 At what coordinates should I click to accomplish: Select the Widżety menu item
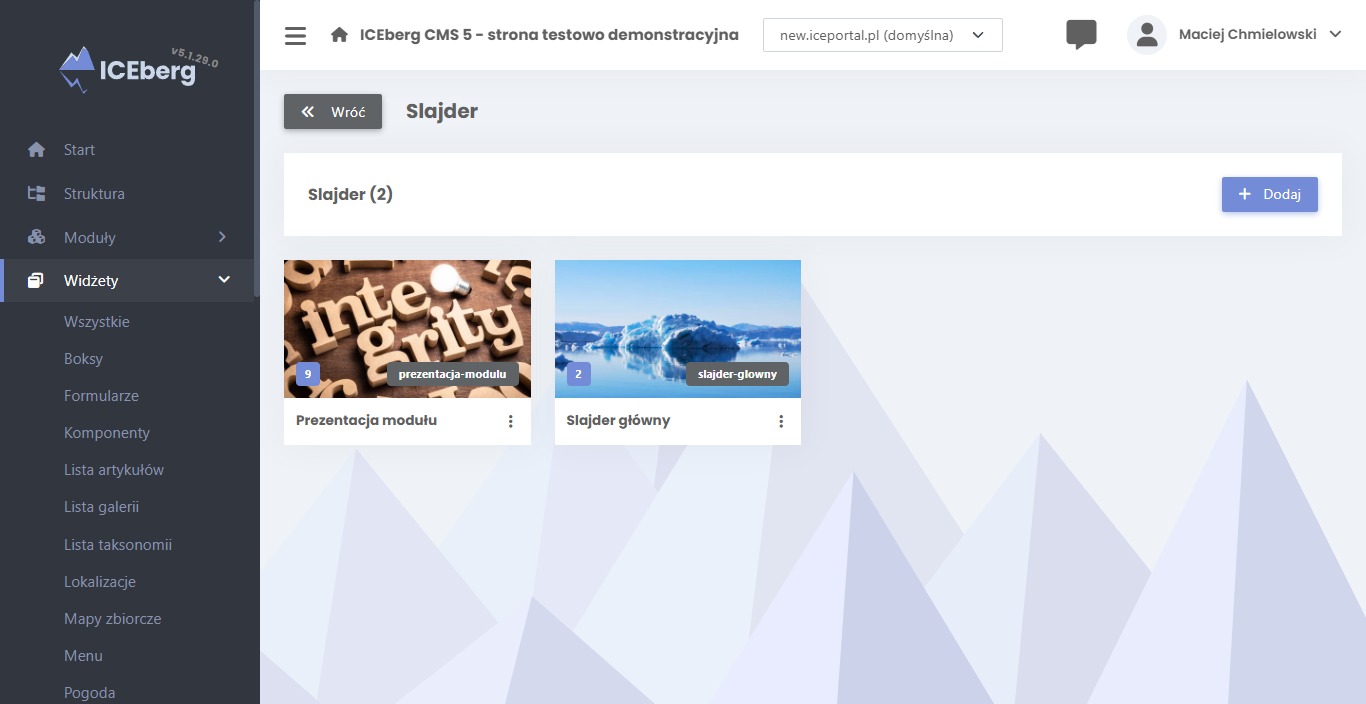(x=91, y=281)
